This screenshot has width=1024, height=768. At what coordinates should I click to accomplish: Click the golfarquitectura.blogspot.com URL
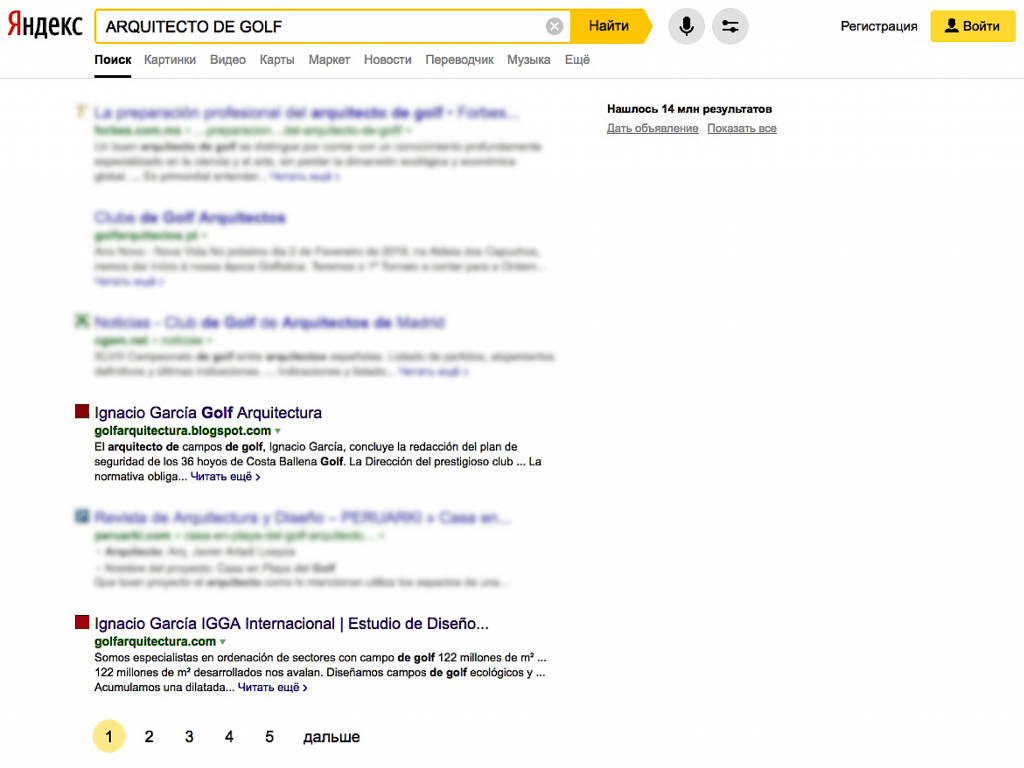pos(182,431)
